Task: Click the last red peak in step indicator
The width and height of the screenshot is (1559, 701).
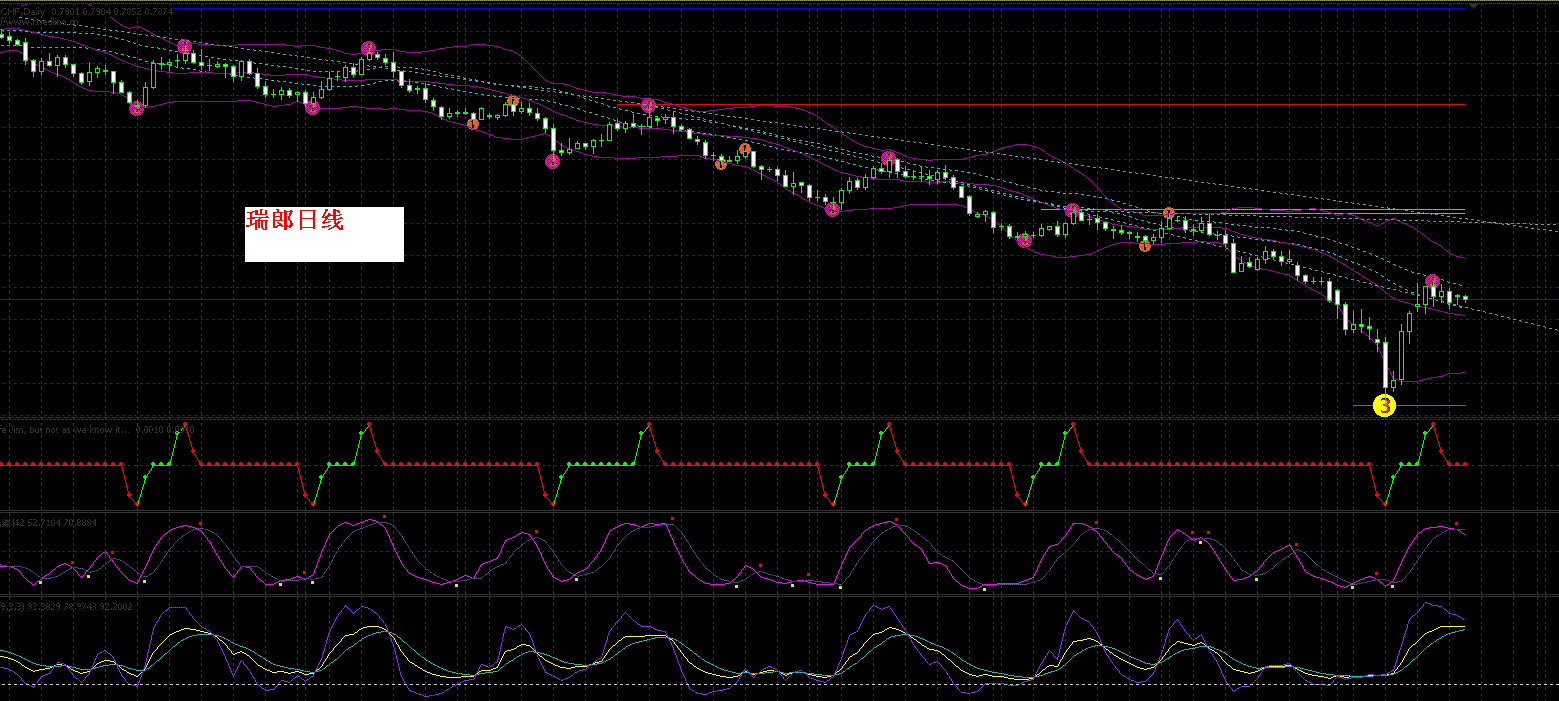Action: (1431, 425)
